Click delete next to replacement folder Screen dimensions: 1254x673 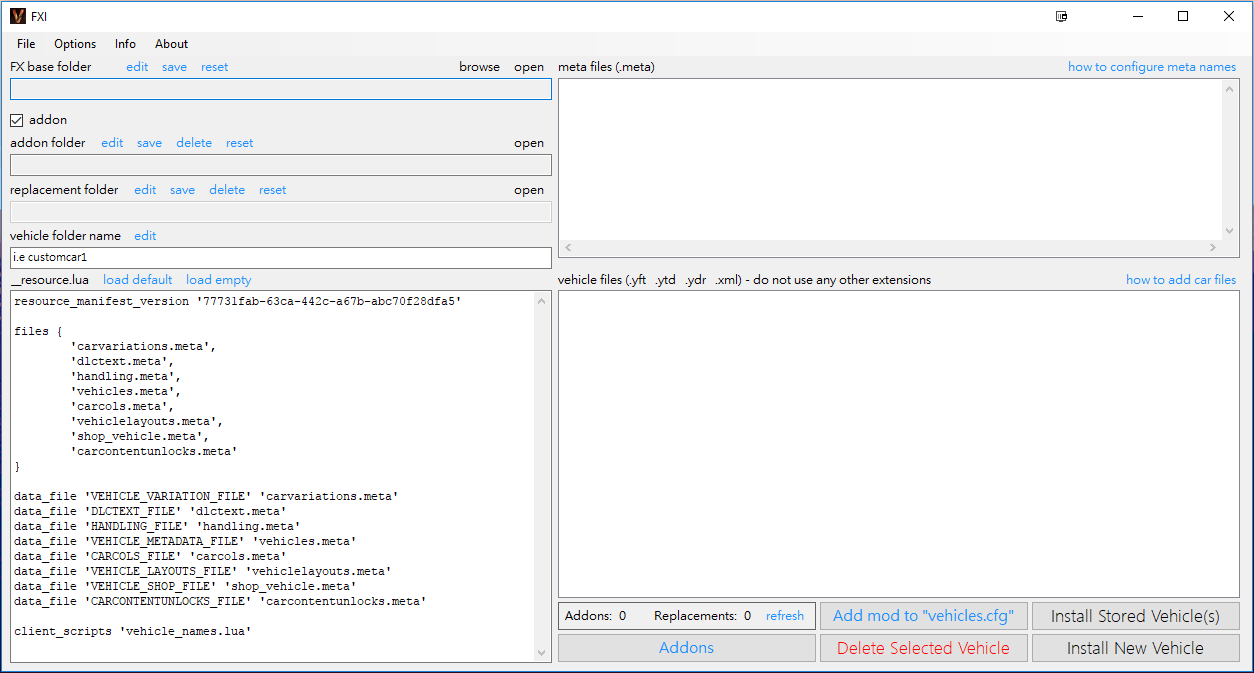[227, 190]
